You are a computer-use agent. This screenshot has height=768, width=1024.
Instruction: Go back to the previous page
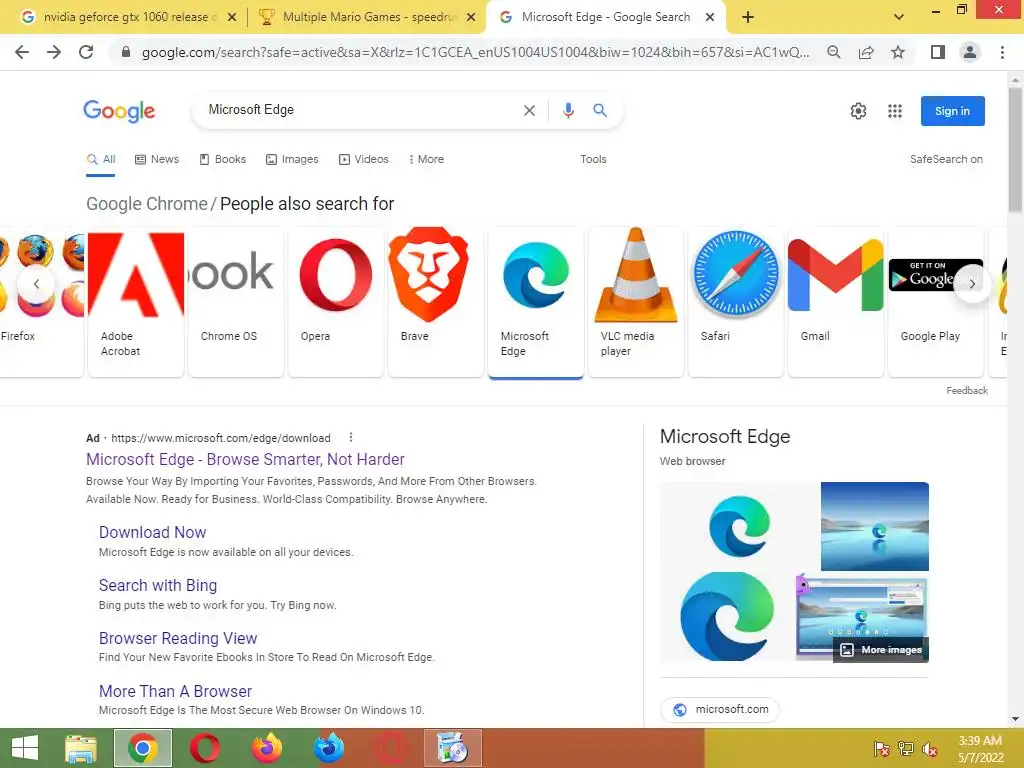pyautogui.click(x=22, y=52)
